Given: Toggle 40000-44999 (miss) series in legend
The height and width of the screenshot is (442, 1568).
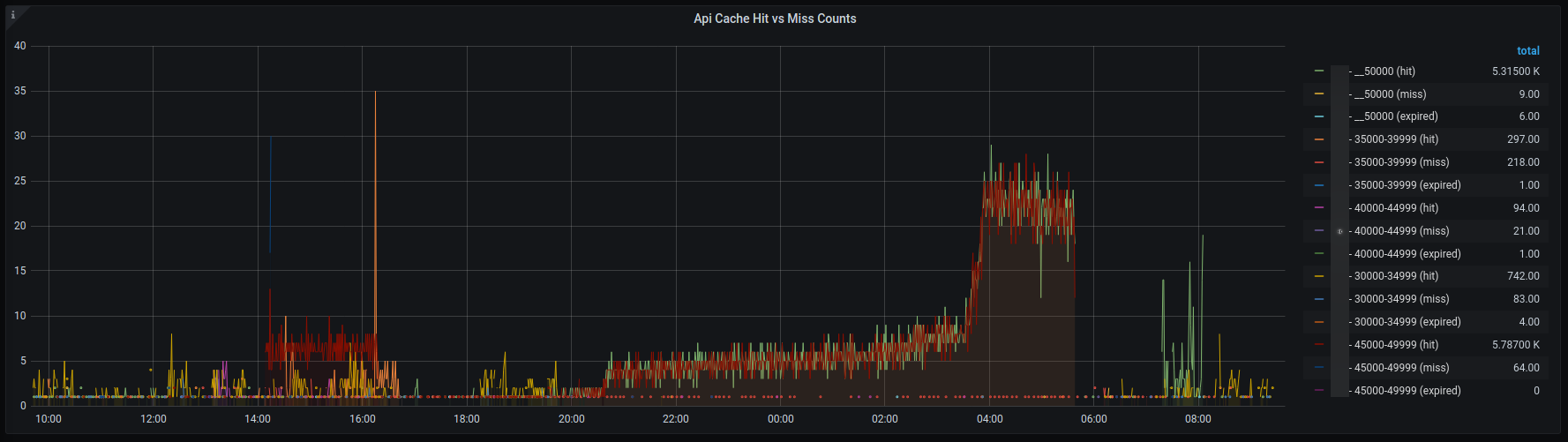Looking at the screenshot, I should pyautogui.click(x=1401, y=231).
